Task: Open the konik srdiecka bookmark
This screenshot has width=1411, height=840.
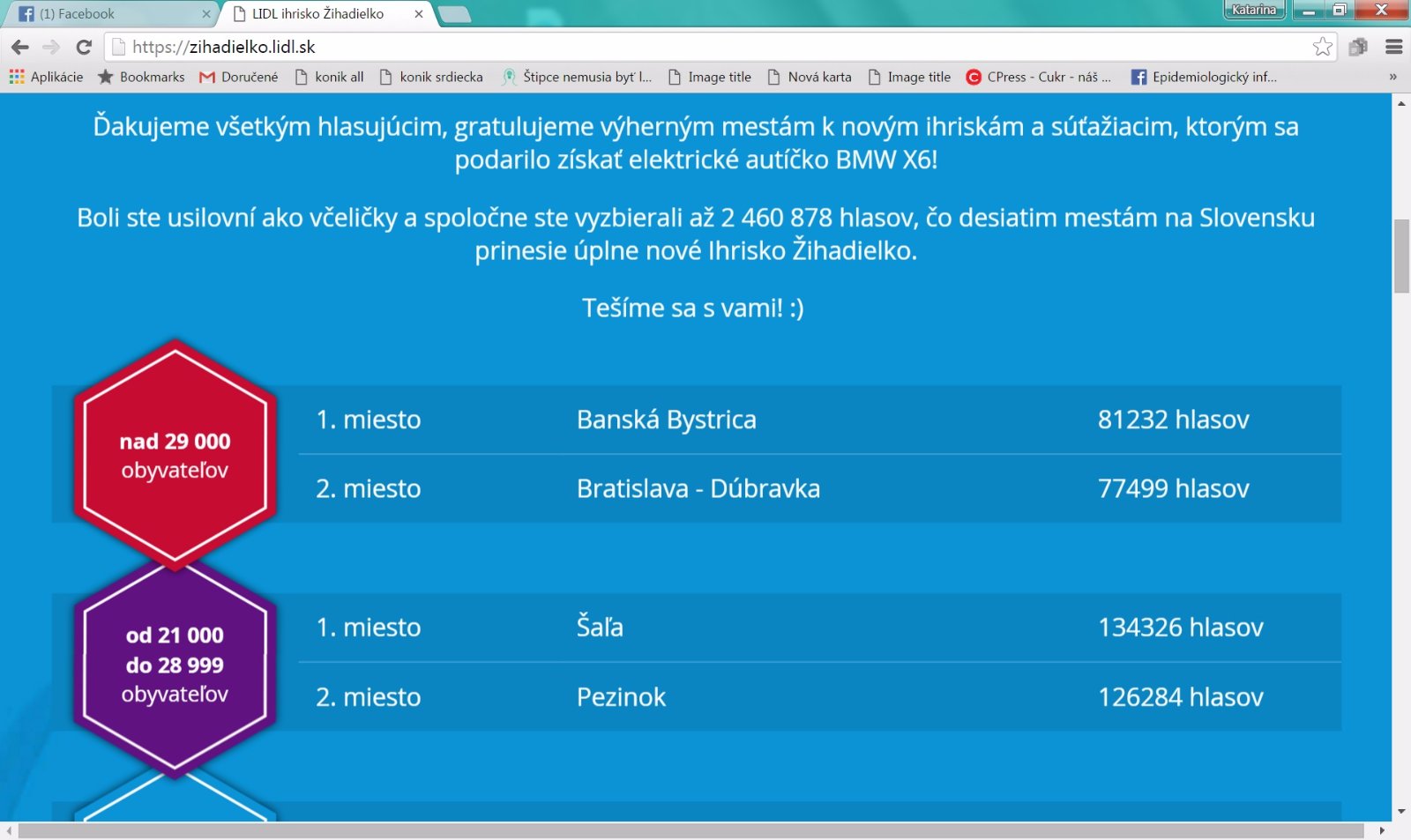Action: (431, 77)
